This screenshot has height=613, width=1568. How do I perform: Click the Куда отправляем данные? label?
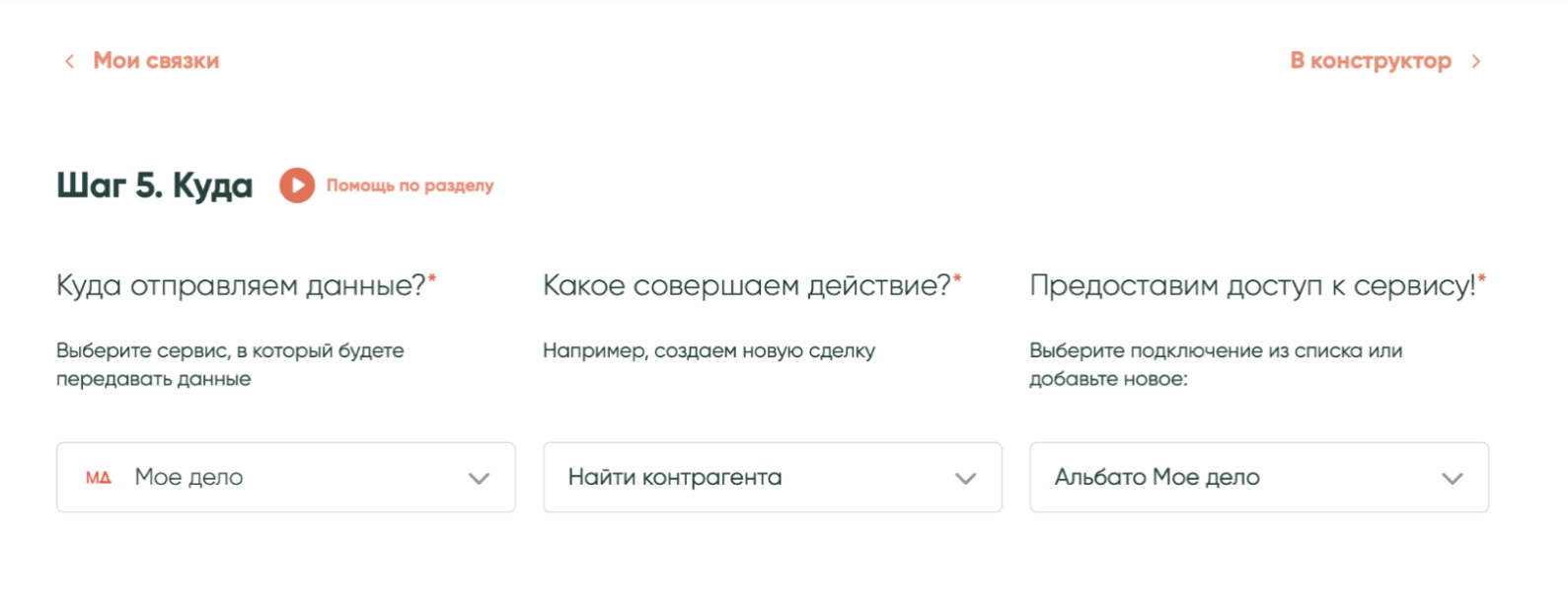(242, 286)
